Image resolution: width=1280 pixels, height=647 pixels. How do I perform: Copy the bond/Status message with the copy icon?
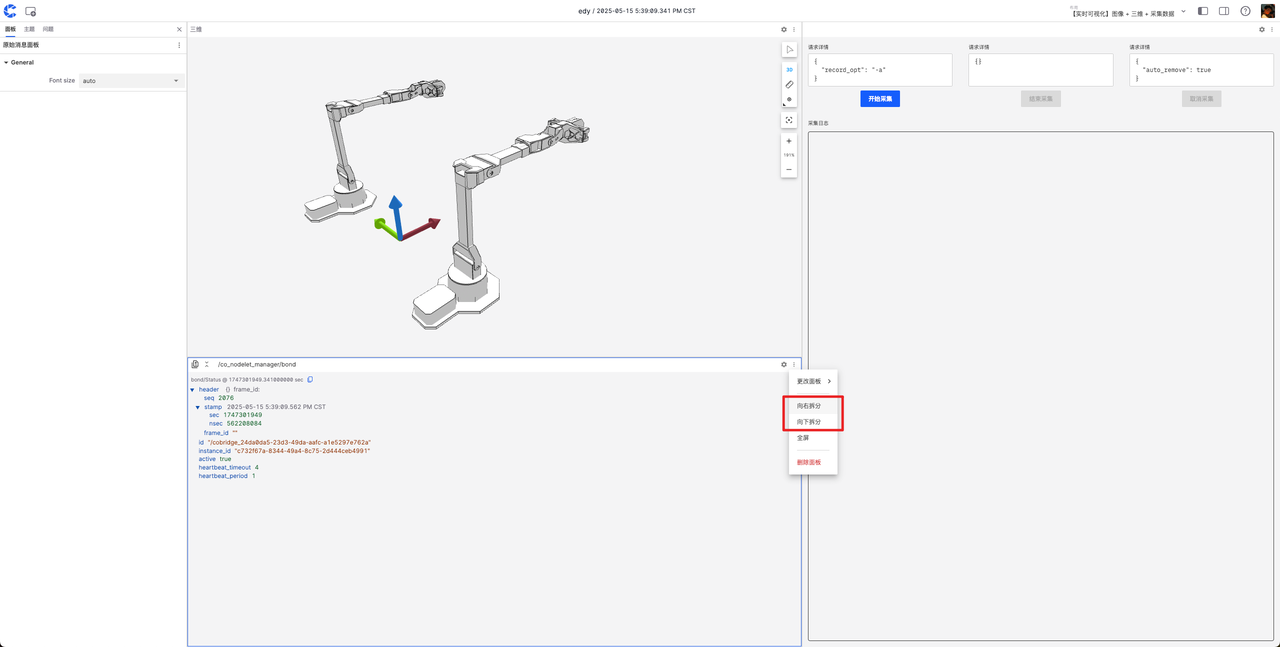310,380
